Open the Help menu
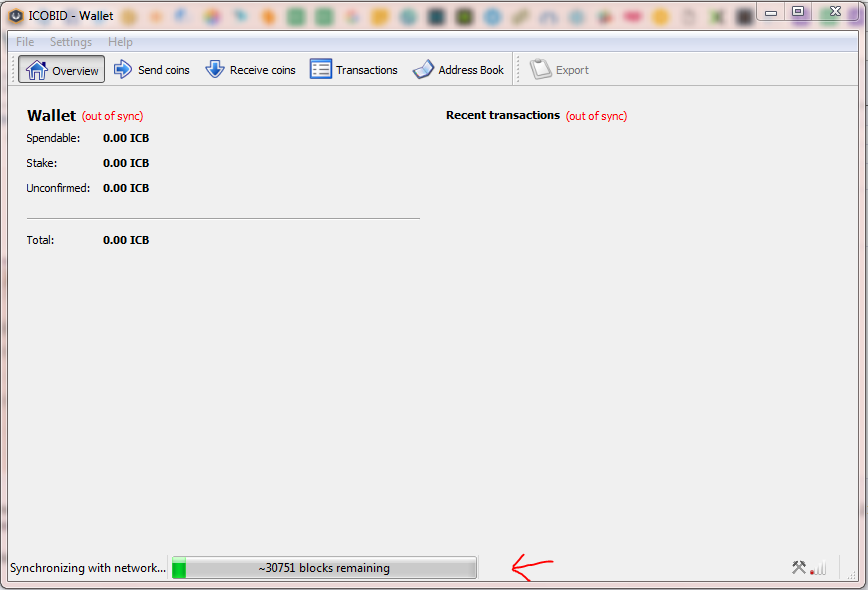Image resolution: width=868 pixels, height=590 pixels. tap(120, 42)
